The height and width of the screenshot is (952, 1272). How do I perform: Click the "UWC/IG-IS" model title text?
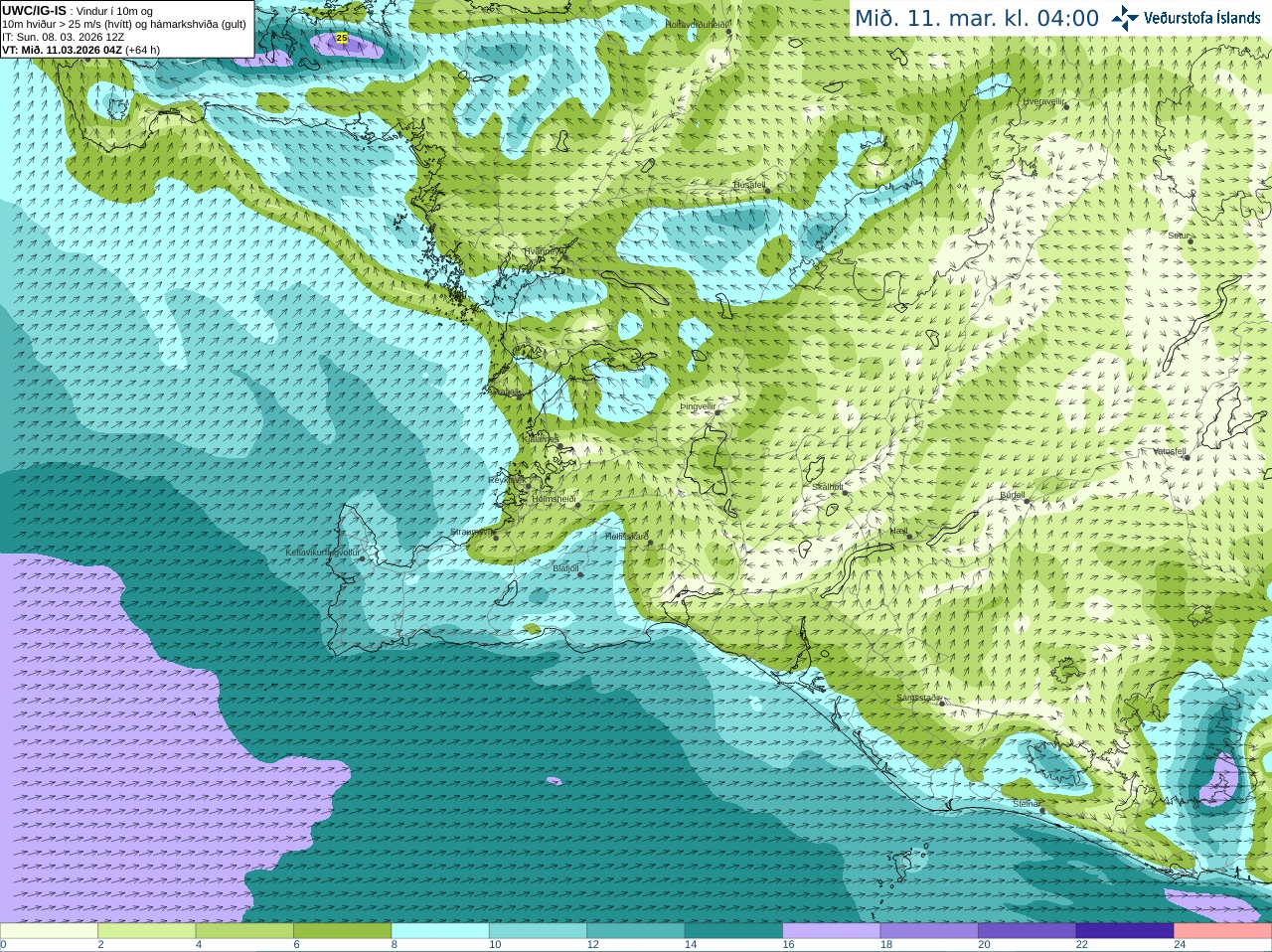(x=34, y=11)
